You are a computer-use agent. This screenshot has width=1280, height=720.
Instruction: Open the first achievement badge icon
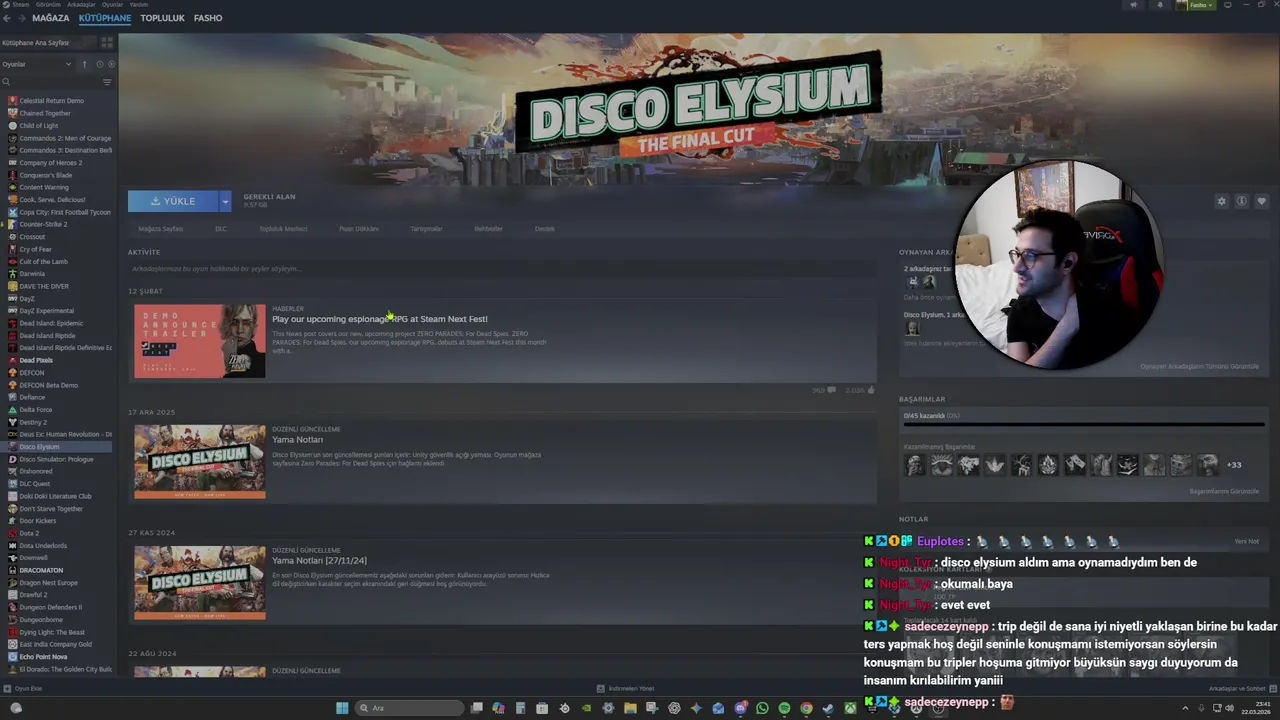pyautogui.click(x=914, y=465)
